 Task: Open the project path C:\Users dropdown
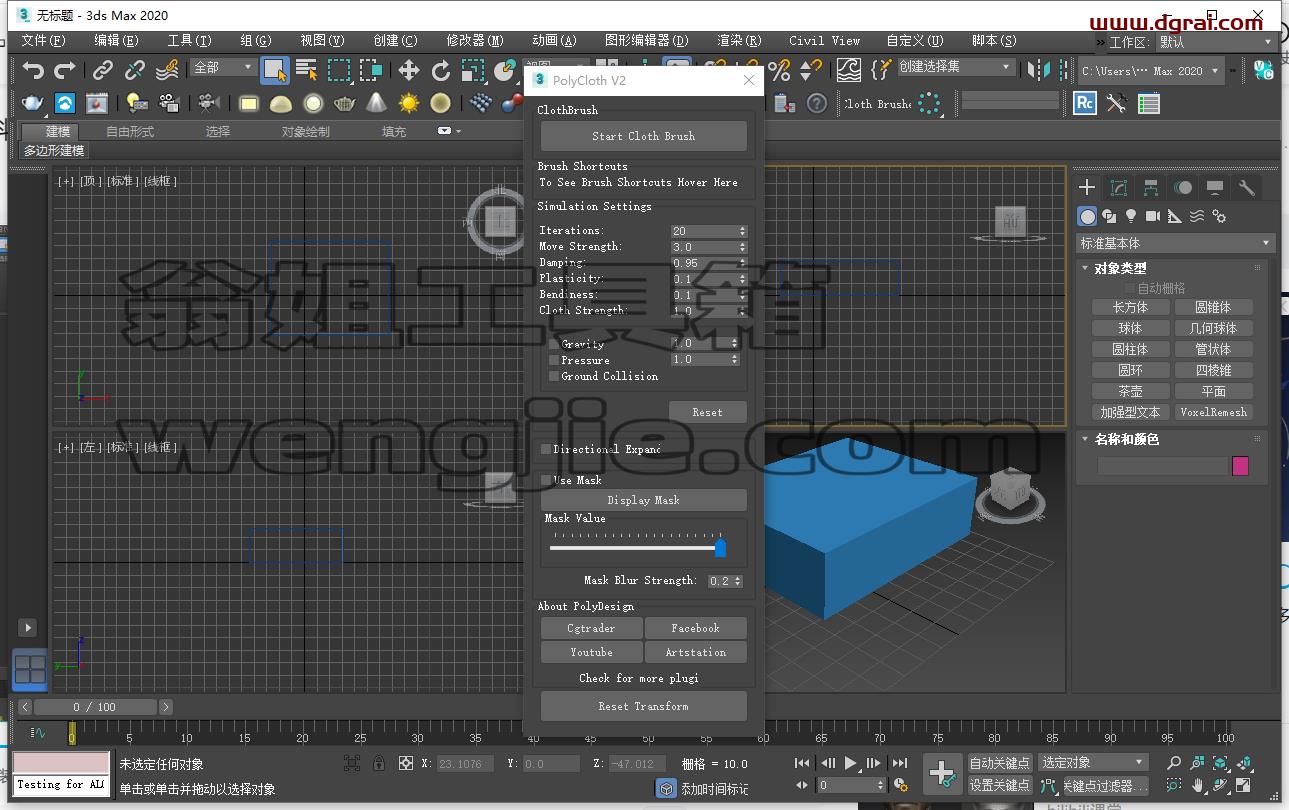(x=1151, y=71)
